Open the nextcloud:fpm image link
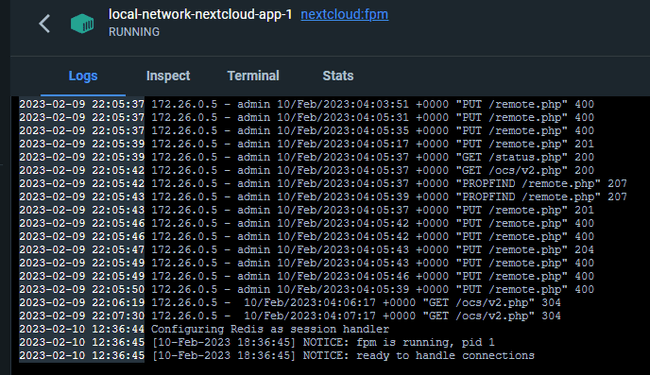650x375 pixels. (x=344, y=15)
